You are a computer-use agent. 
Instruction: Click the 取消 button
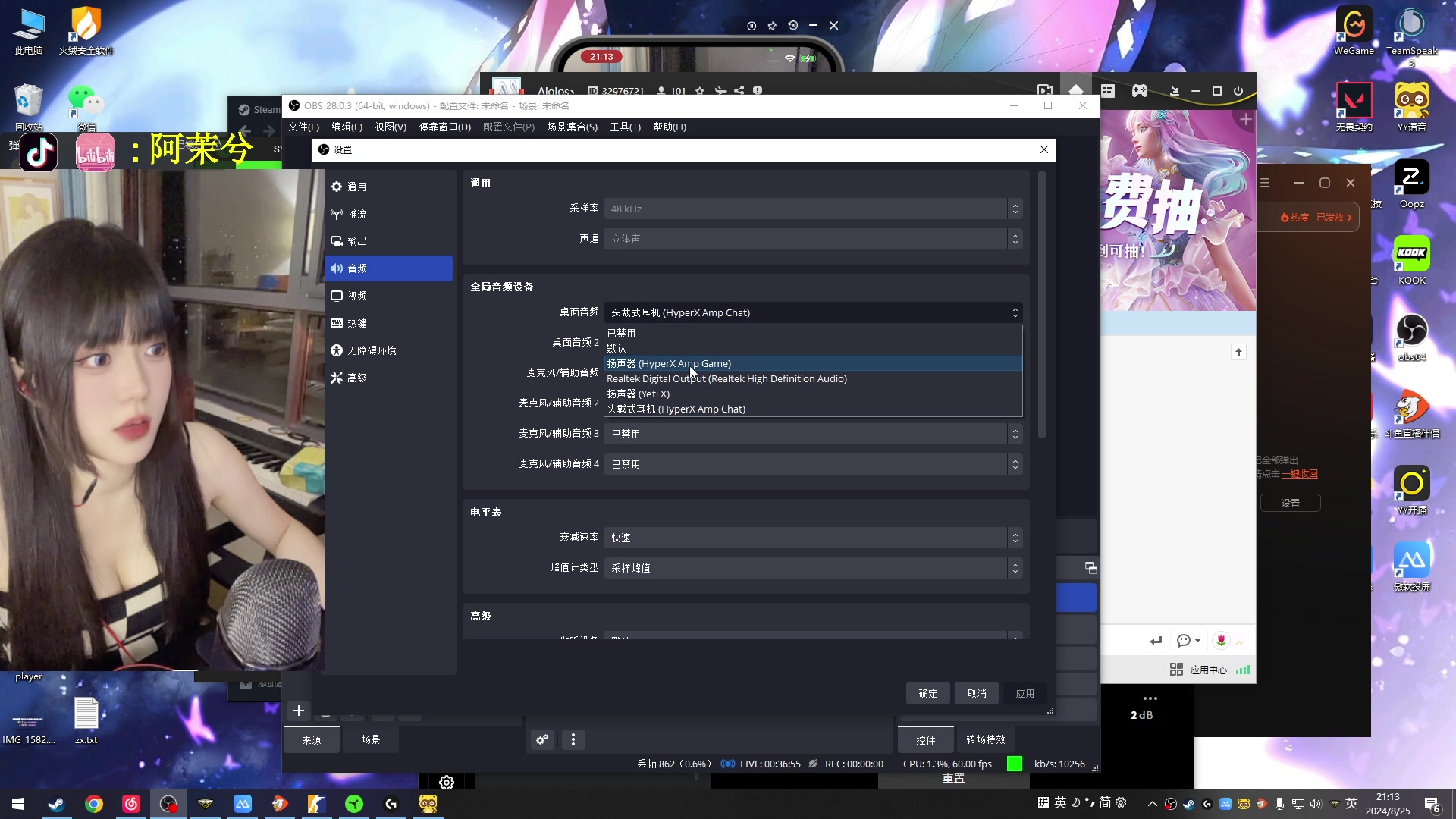977,693
